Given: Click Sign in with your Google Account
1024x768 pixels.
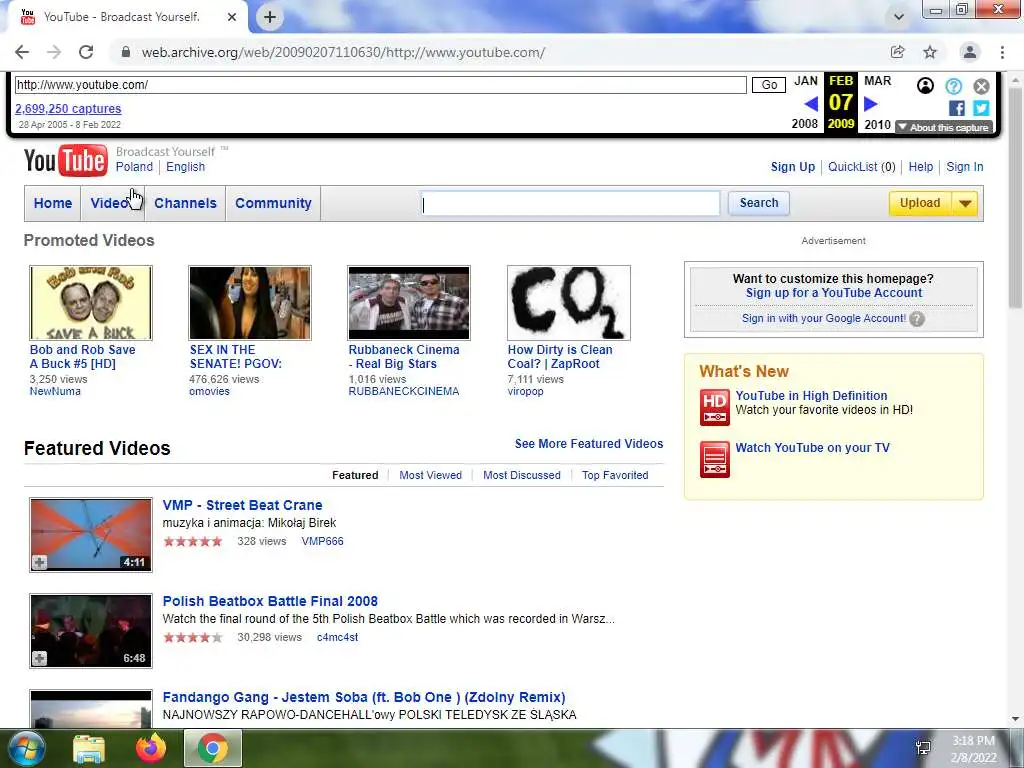Looking at the screenshot, I should point(824,318).
